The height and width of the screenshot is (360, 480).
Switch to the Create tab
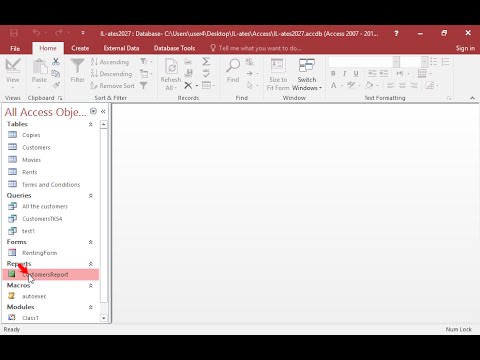pyautogui.click(x=80, y=48)
